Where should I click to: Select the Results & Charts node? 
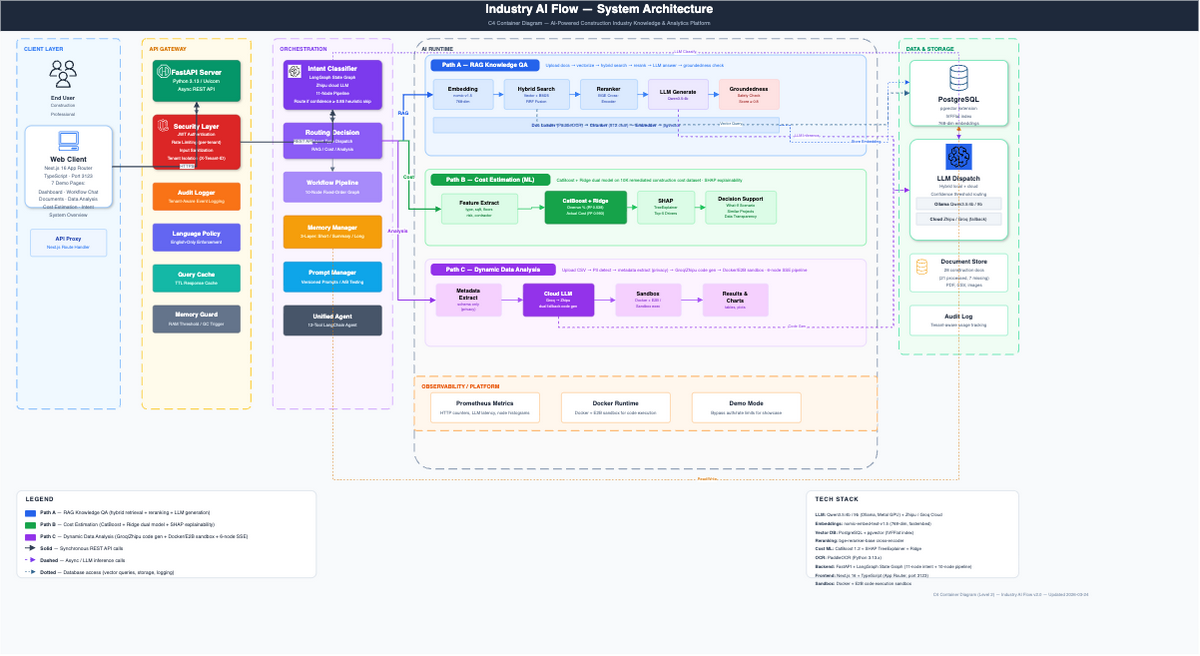tap(735, 300)
